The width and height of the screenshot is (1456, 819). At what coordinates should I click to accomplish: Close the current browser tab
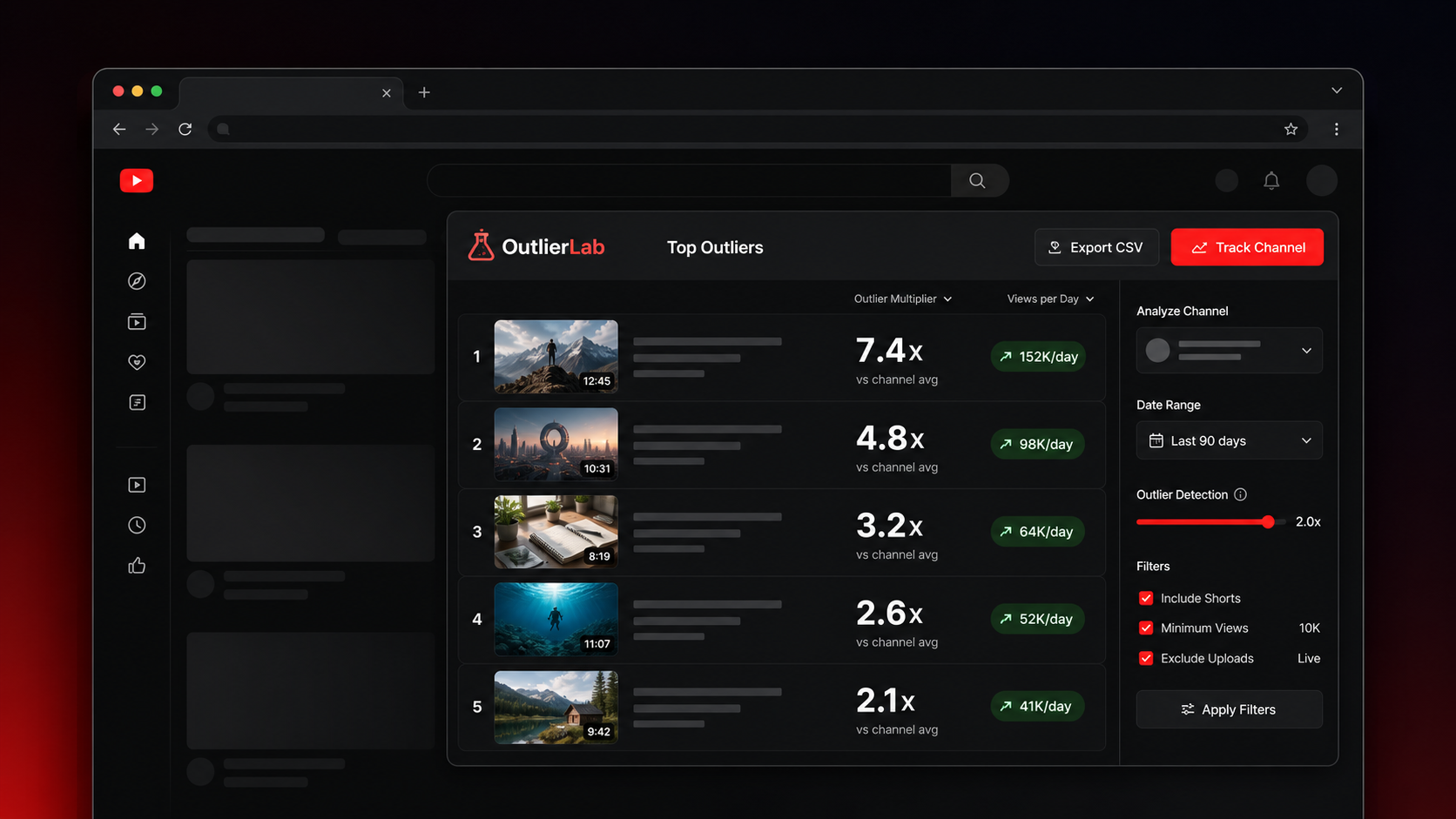coord(387,93)
